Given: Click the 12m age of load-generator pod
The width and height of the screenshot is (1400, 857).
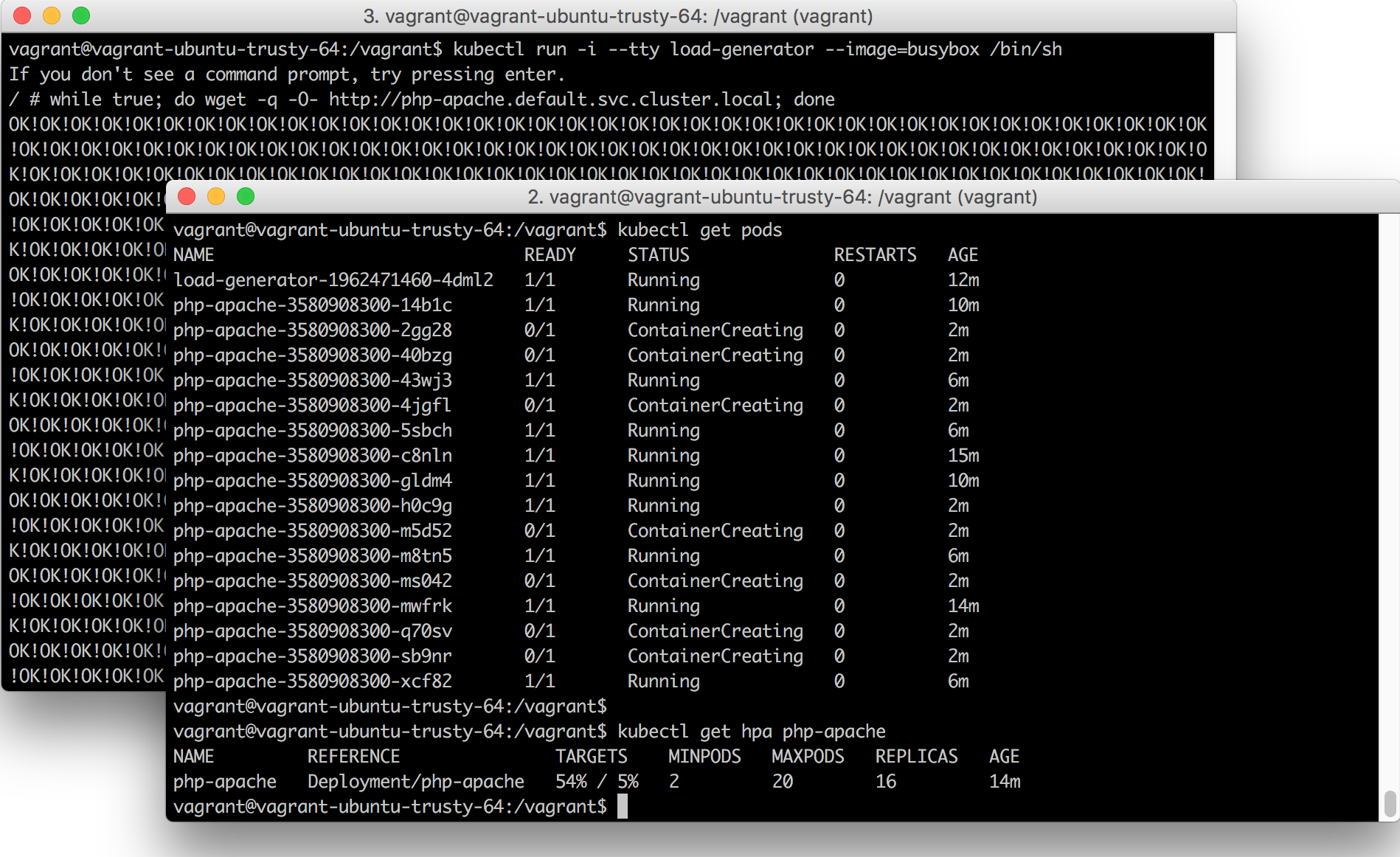Looking at the screenshot, I should (x=963, y=280).
